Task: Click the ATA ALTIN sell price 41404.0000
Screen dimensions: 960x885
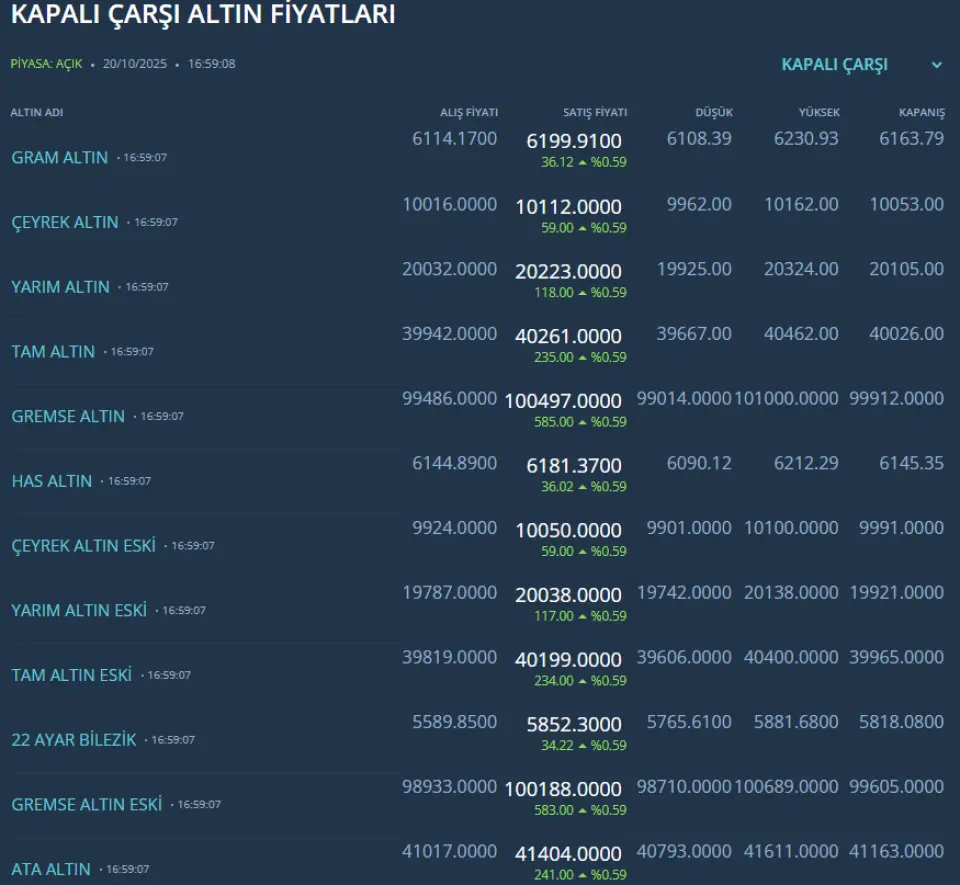Action: coord(569,853)
